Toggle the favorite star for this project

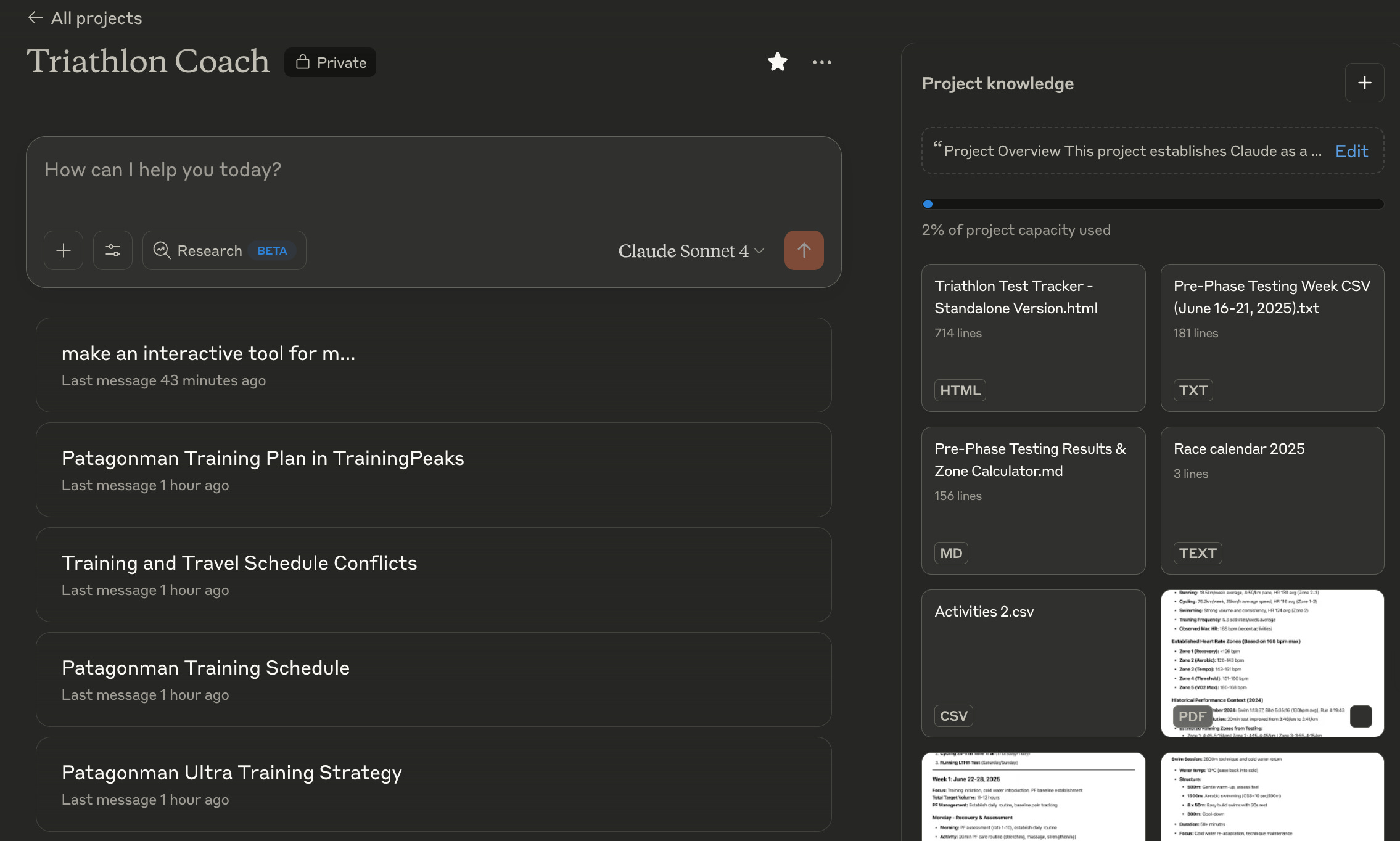point(777,62)
